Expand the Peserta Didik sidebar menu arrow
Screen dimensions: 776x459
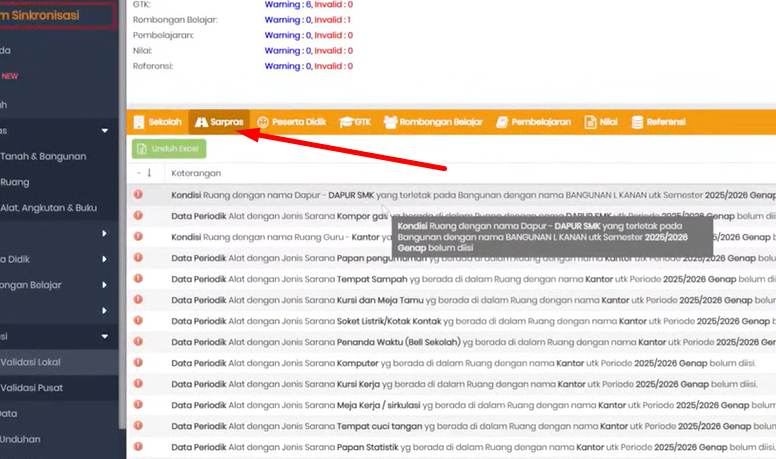click(x=105, y=259)
